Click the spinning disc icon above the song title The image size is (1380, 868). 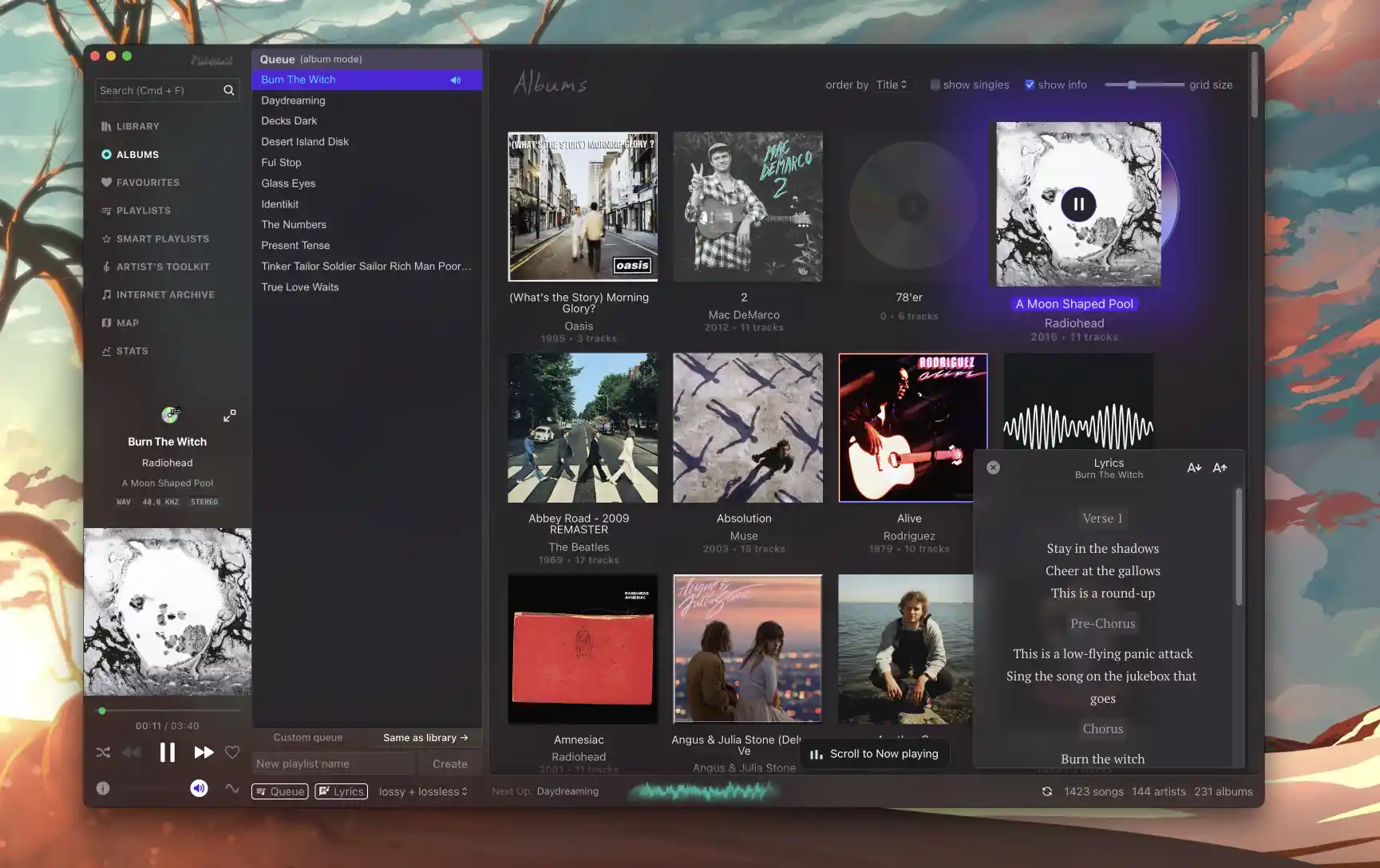pyautogui.click(x=170, y=415)
